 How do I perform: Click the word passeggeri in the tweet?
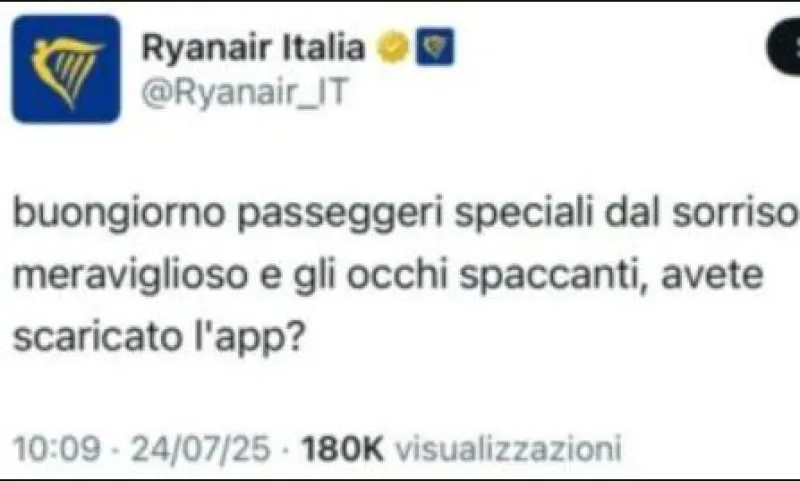tap(340, 214)
